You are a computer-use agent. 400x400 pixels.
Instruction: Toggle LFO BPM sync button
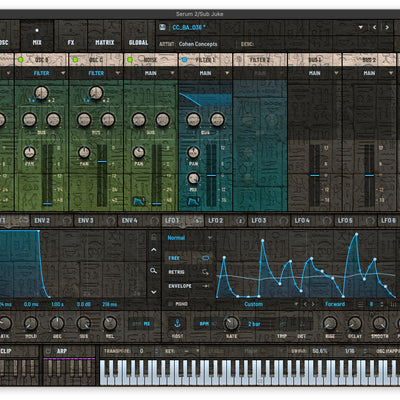pyautogui.click(x=204, y=324)
